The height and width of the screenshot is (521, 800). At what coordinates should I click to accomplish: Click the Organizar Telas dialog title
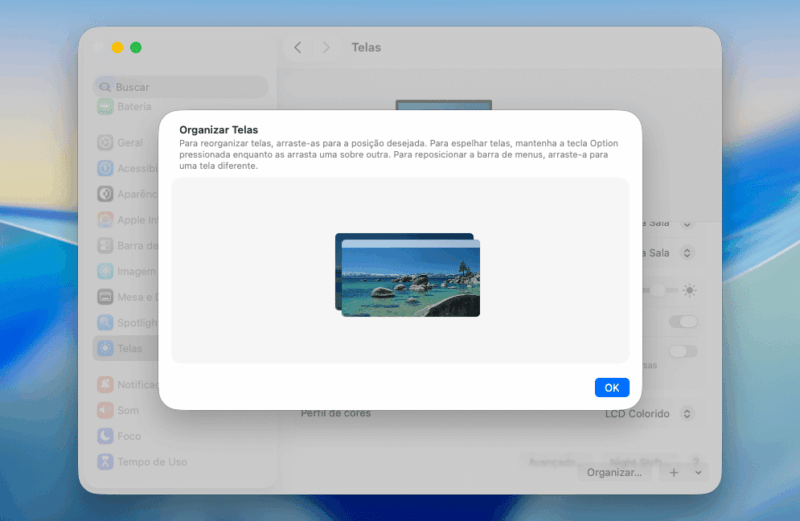coord(218,130)
